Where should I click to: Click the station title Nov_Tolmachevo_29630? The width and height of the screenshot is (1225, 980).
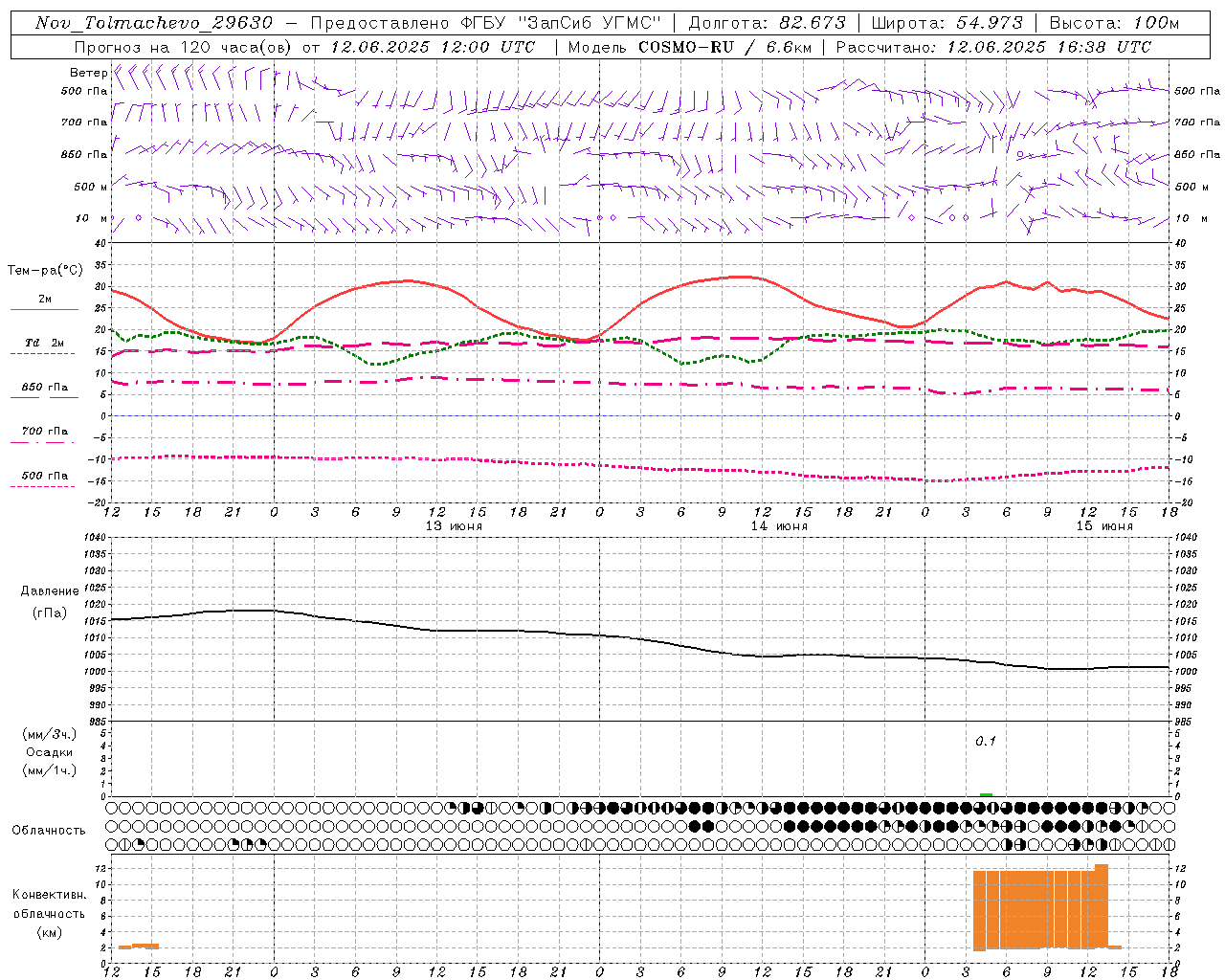coord(154,22)
